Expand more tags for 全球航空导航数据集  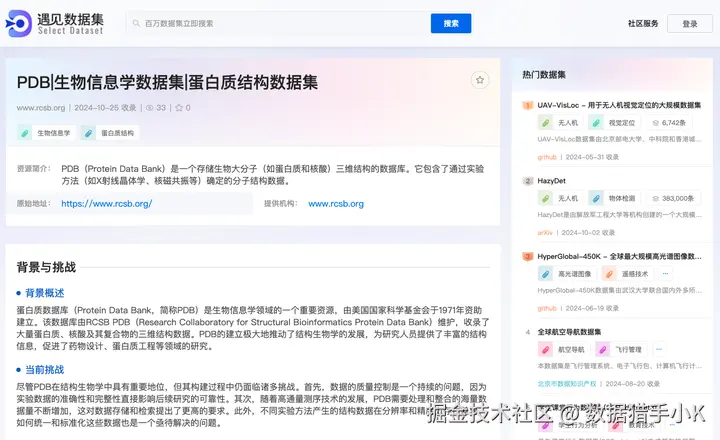[659, 350]
